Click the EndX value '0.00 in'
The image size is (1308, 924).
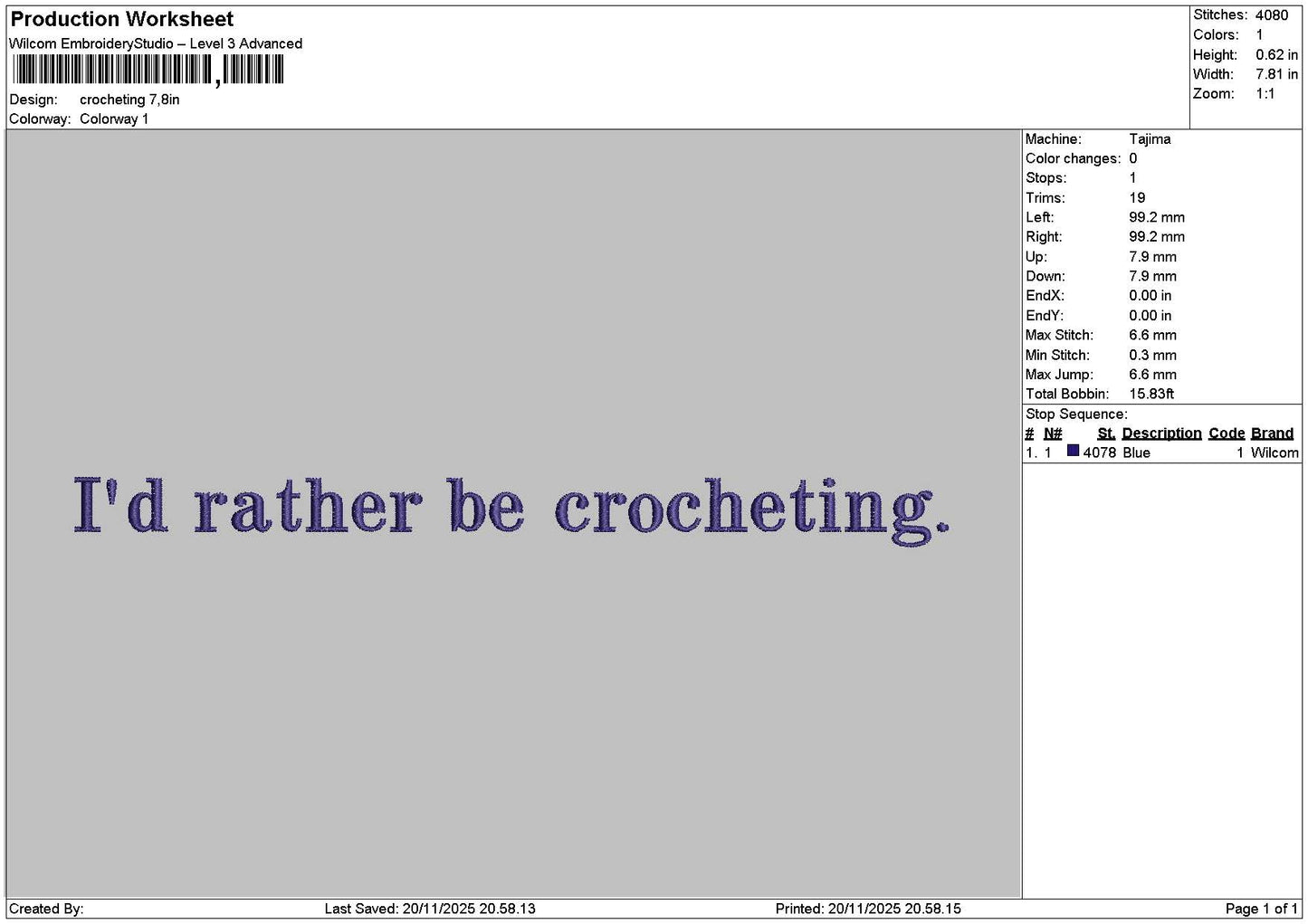tap(1150, 296)
